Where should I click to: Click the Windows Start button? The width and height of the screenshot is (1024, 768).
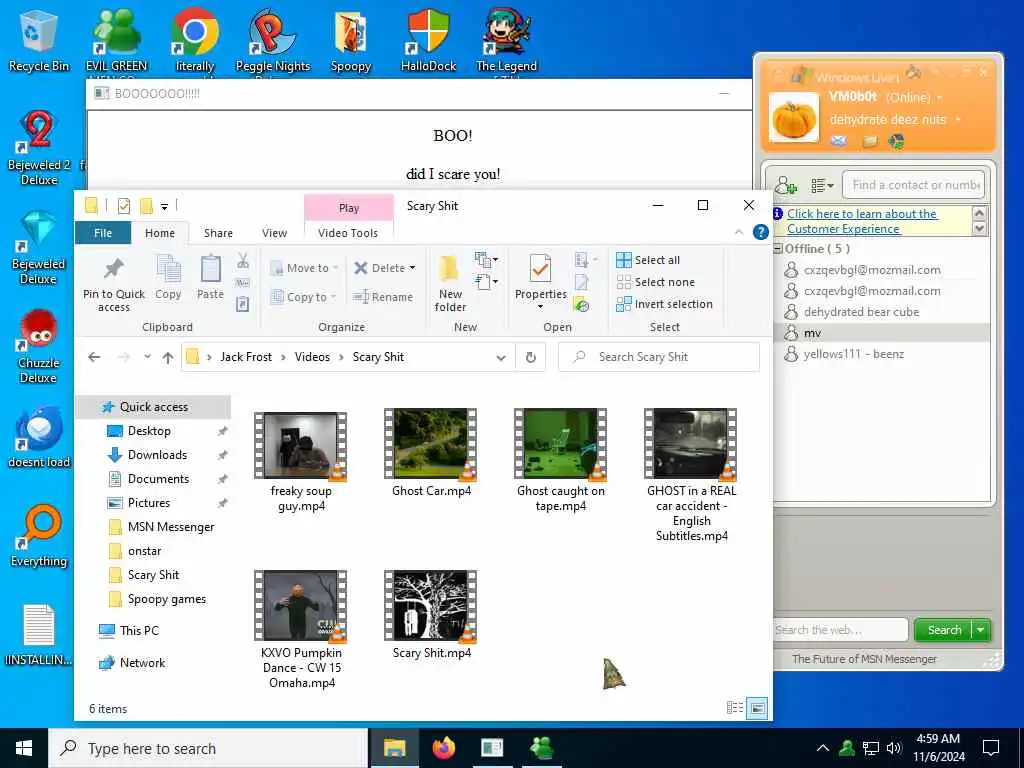point(24,748)
